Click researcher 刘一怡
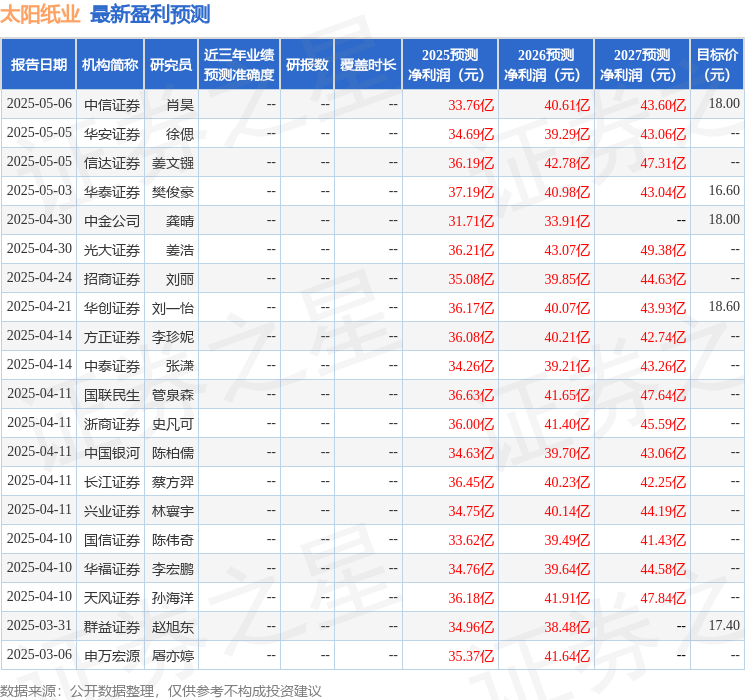Screen dimensions: 745x700 click(173, 308)
